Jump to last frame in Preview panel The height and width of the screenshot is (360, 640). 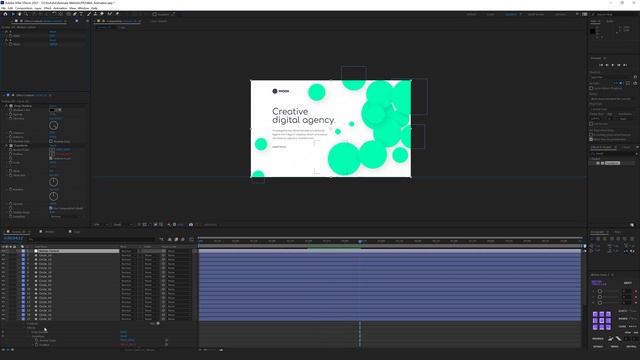pyautogui.click(x=625, y=65)
